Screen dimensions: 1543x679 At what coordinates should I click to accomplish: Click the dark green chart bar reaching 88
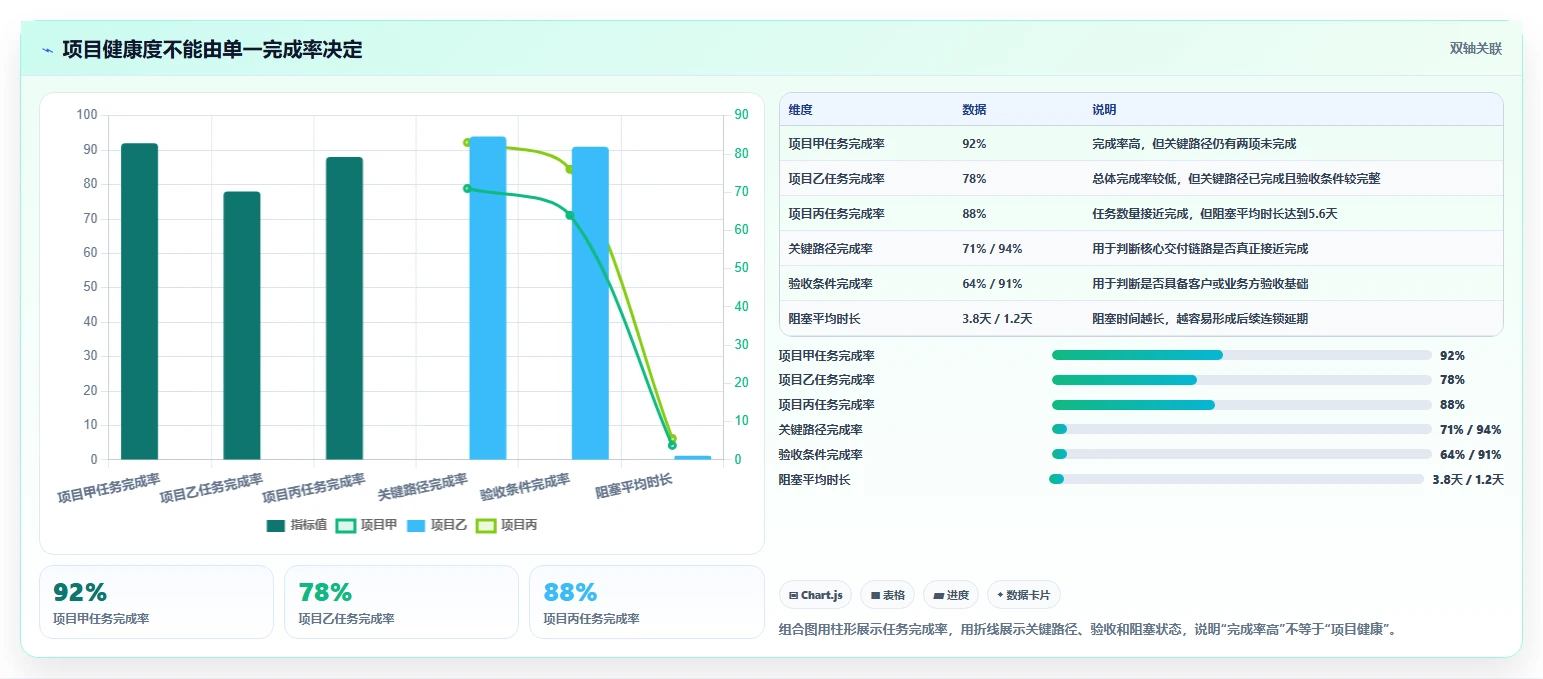tap(344, 308)
